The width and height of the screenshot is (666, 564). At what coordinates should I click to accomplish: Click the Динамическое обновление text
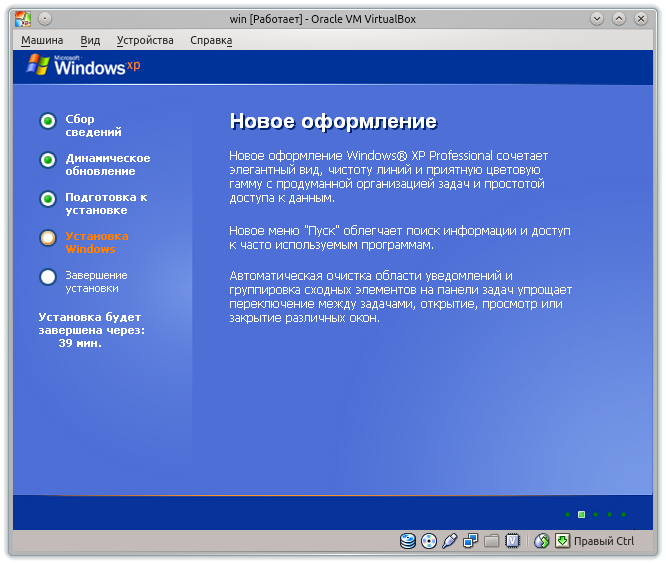pyautogui.click(x=108, y=164)
